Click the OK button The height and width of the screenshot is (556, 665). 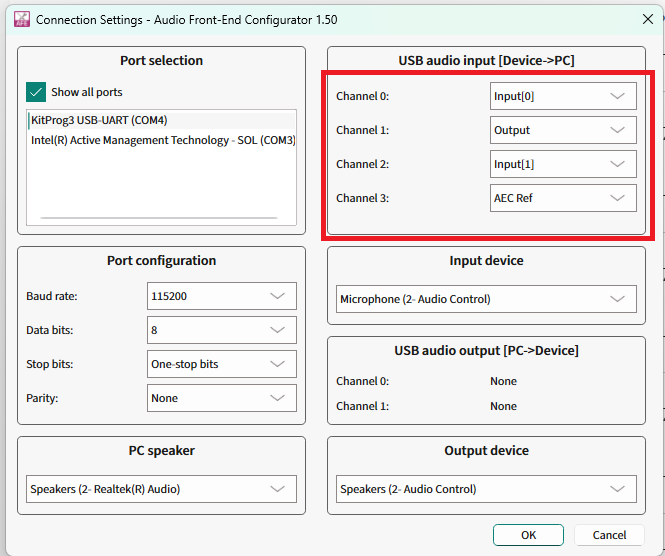[528, 535]
